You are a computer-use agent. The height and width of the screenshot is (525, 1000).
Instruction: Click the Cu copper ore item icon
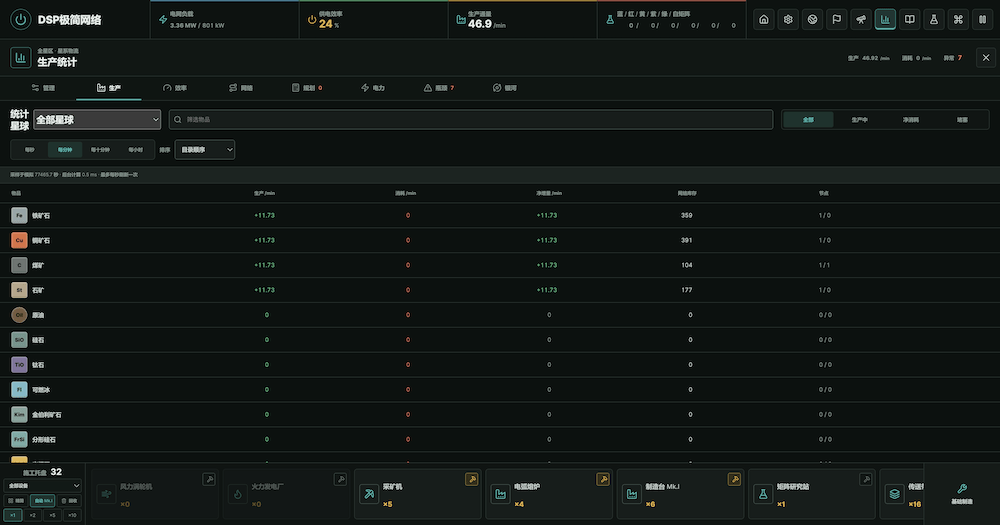coord(19,240)
